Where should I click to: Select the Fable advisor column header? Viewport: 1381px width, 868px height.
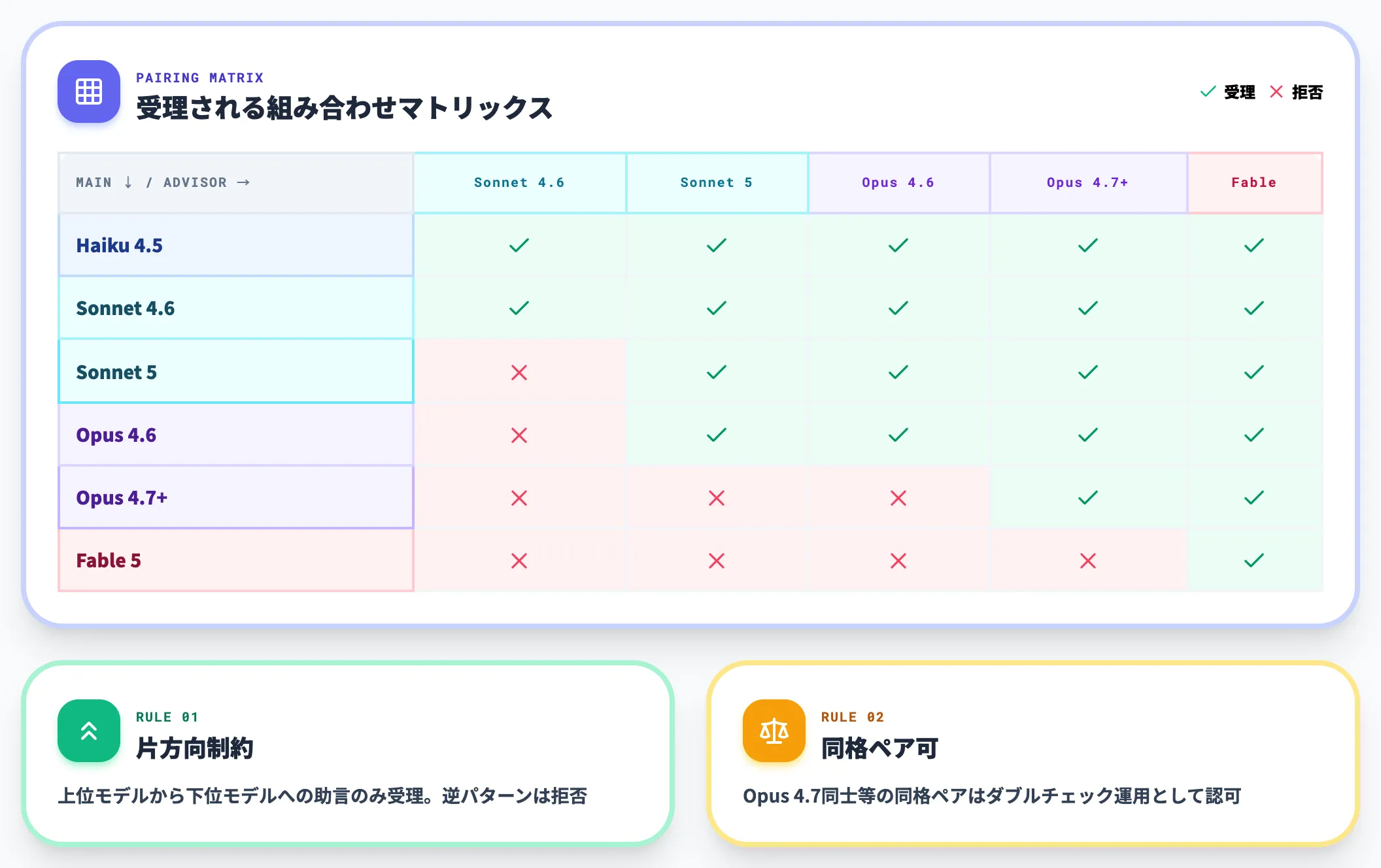click(1255, 183)
